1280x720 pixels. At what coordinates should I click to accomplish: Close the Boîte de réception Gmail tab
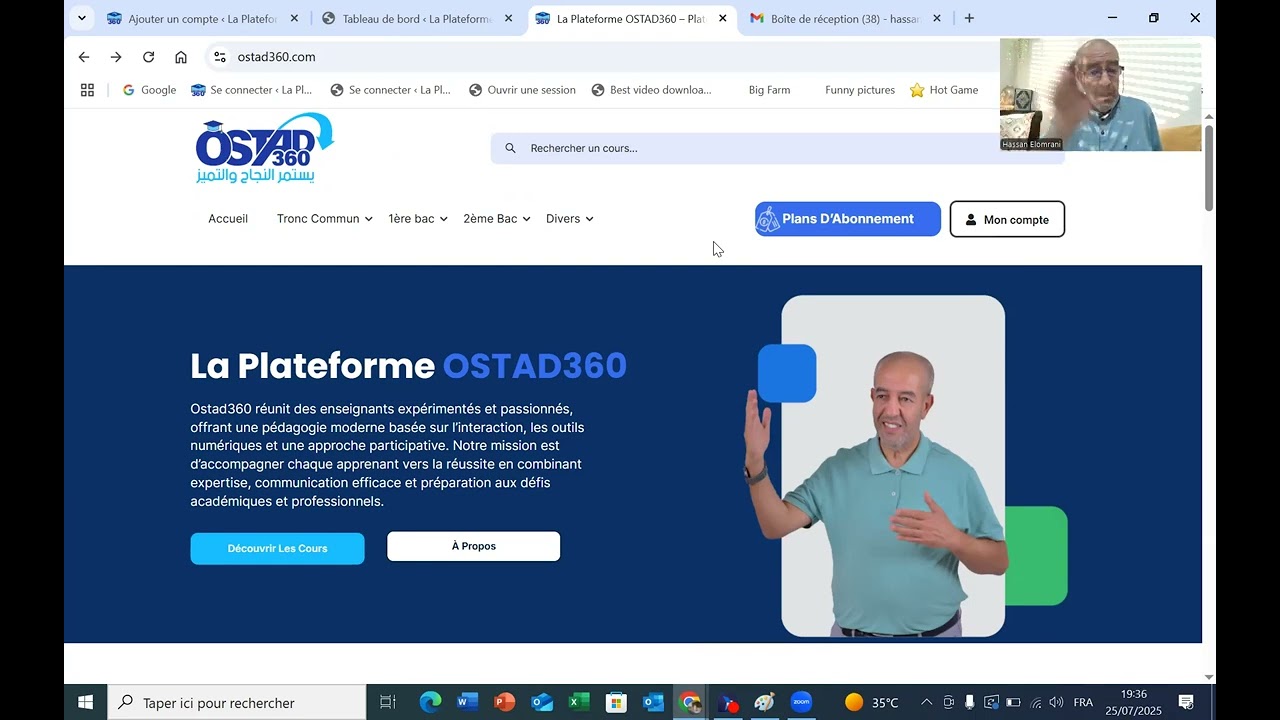pos(937,18)
